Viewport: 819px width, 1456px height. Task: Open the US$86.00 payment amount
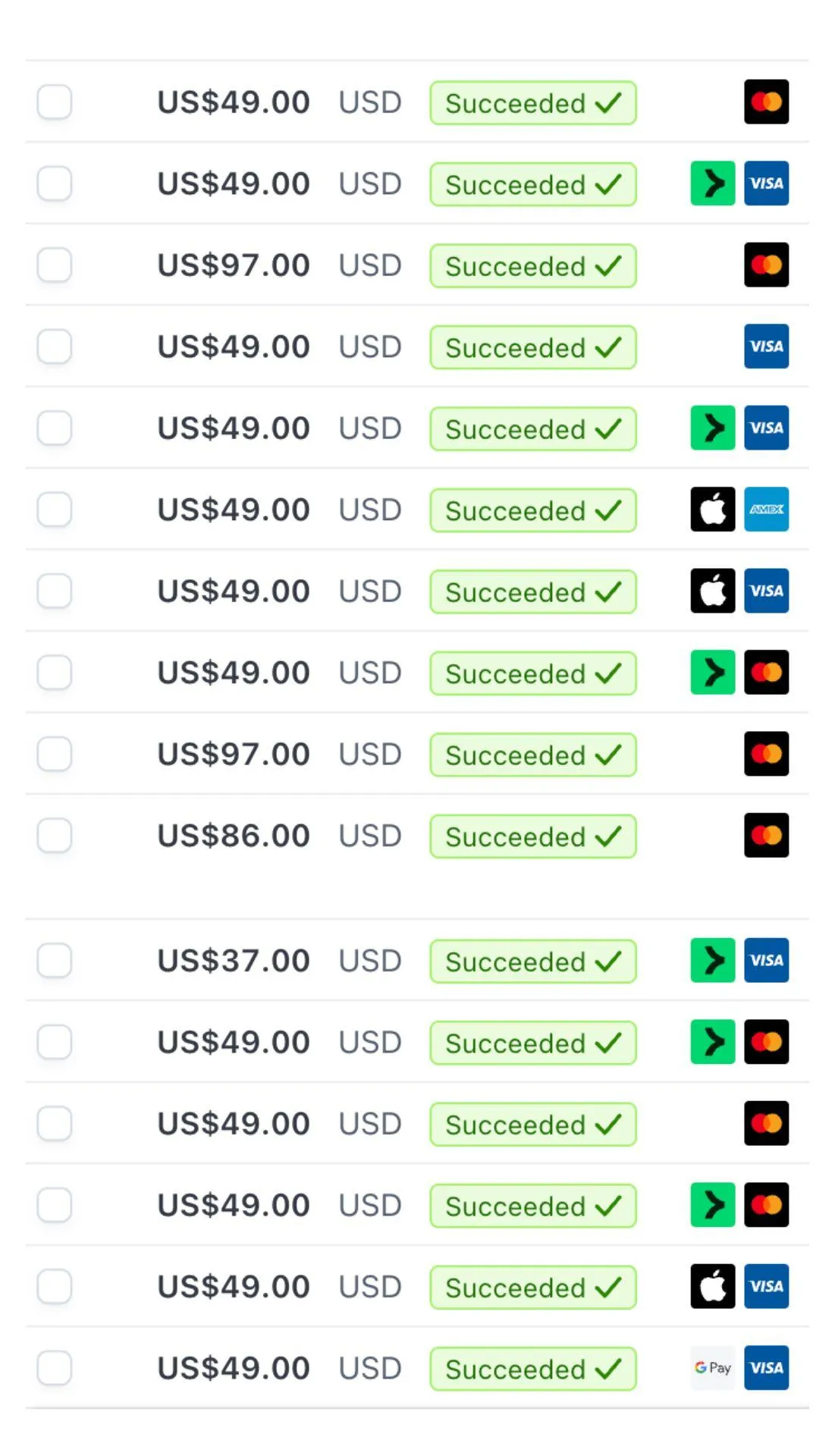tap(234, 836)
